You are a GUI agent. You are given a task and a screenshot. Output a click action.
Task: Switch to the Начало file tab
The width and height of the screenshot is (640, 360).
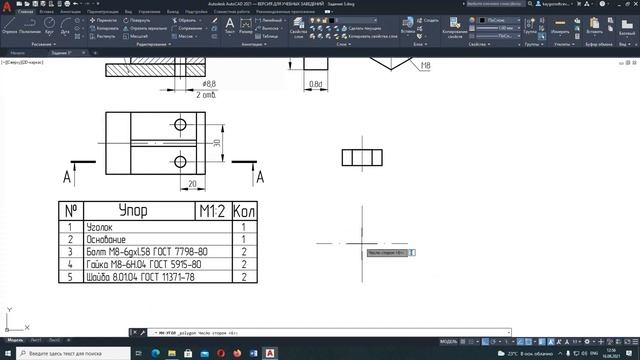pos(17,53)
